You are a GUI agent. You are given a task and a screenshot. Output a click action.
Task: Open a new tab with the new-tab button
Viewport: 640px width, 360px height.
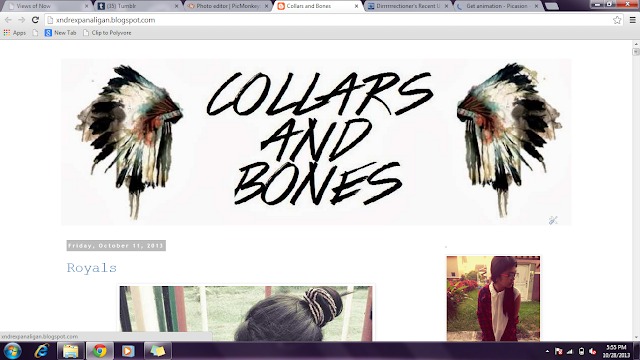click(551, 6)
